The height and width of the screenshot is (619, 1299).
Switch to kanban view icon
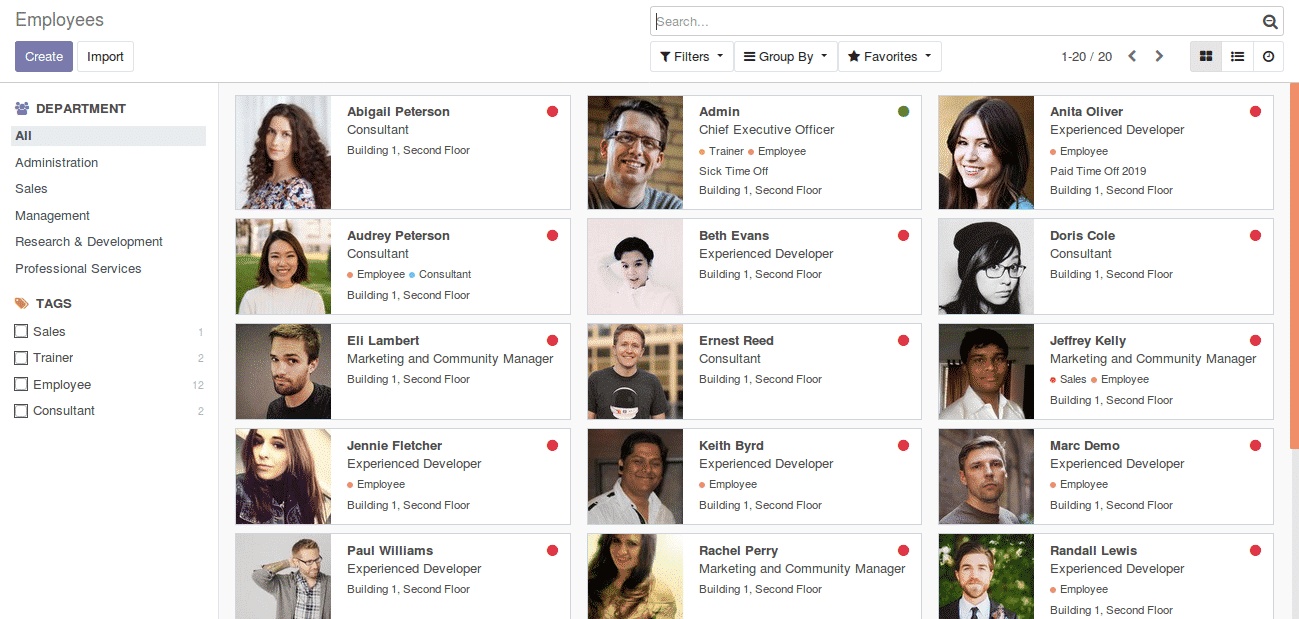click(x=1206, y=57)
